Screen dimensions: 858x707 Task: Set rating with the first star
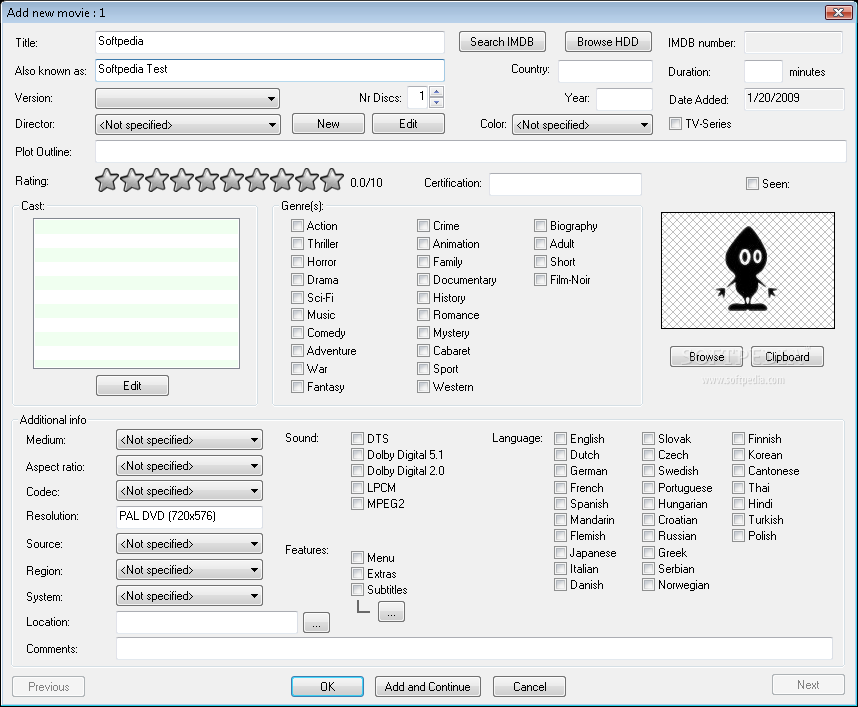pos(107,180)
